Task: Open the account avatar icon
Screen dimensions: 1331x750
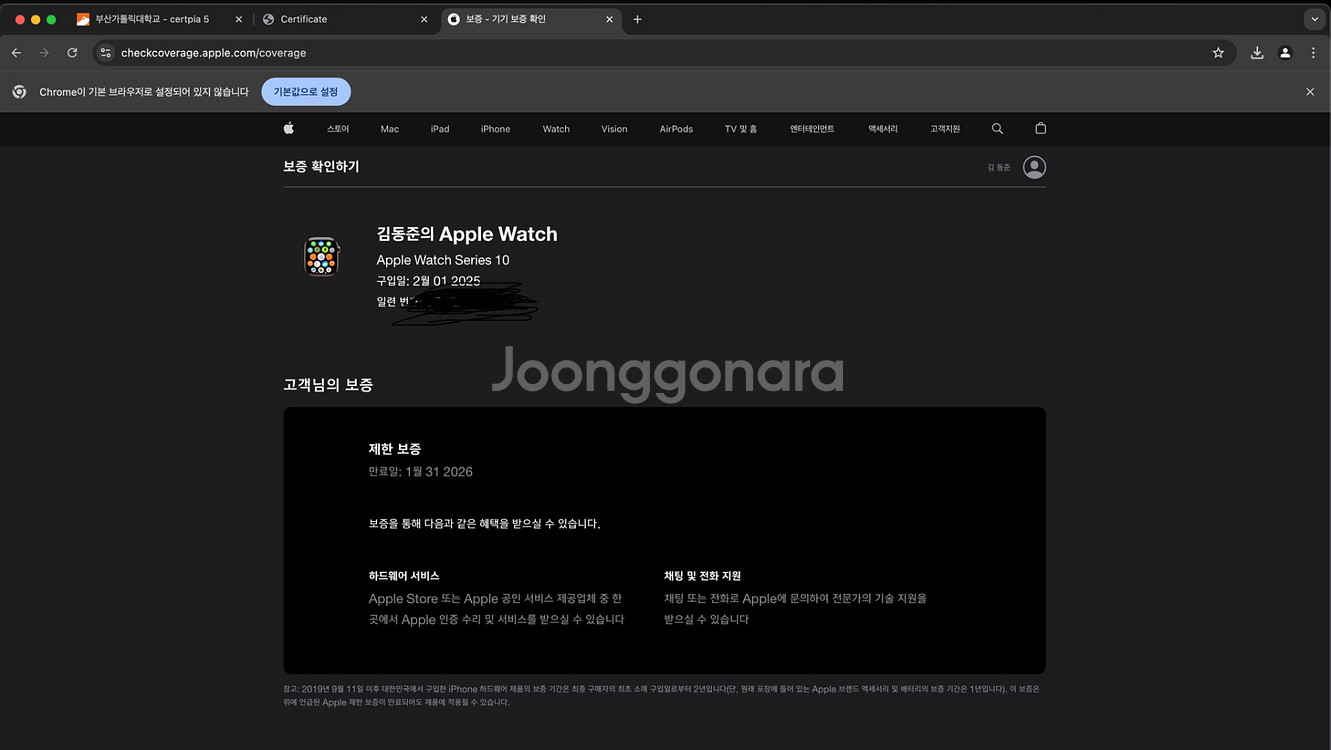Action: click(1034, 167)
